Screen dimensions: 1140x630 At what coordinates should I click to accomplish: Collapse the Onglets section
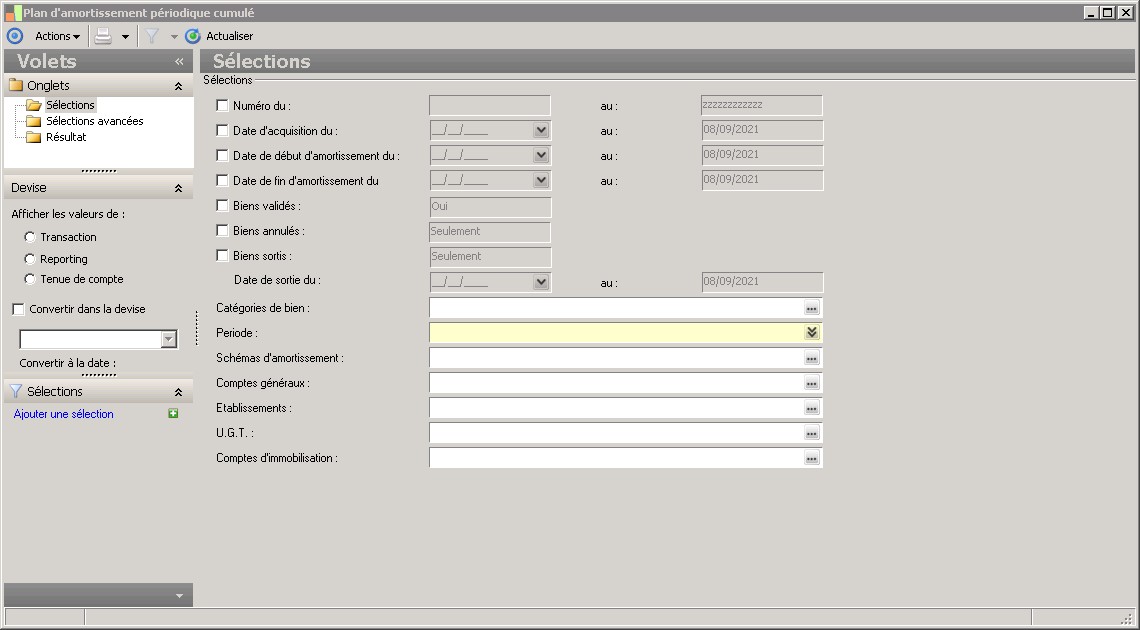pyautogui.click(x=178, y=86)
